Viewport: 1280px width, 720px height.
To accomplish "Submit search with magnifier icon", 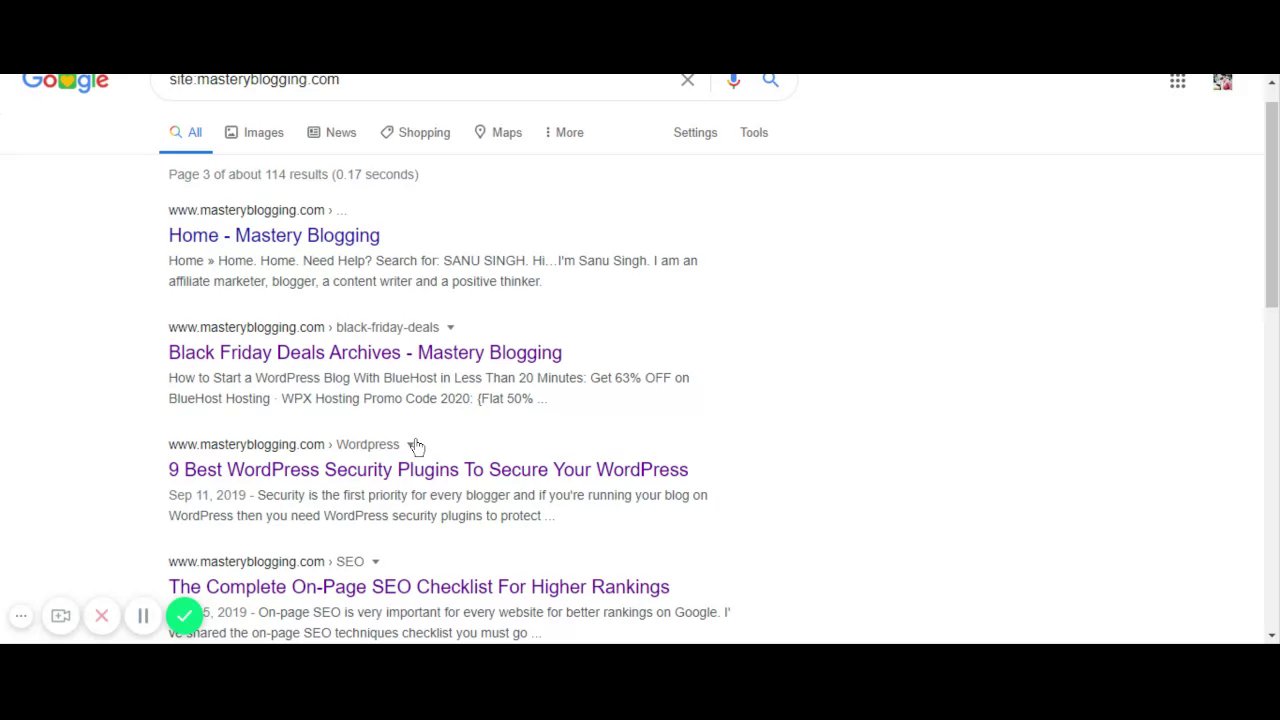I will pos(771,80).
